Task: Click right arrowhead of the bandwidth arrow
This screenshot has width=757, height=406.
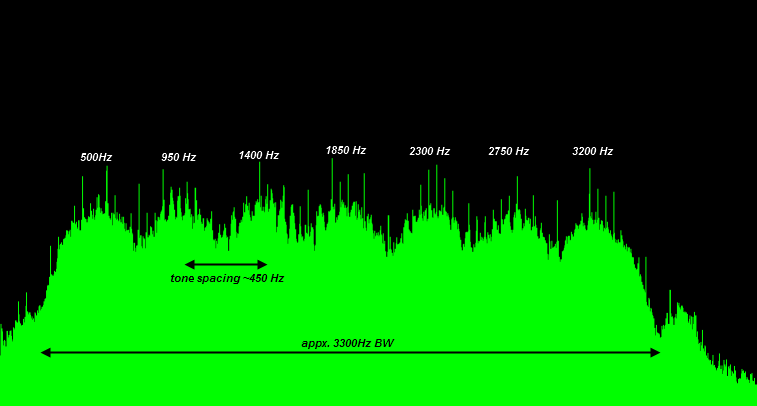Action: point(655,352)
